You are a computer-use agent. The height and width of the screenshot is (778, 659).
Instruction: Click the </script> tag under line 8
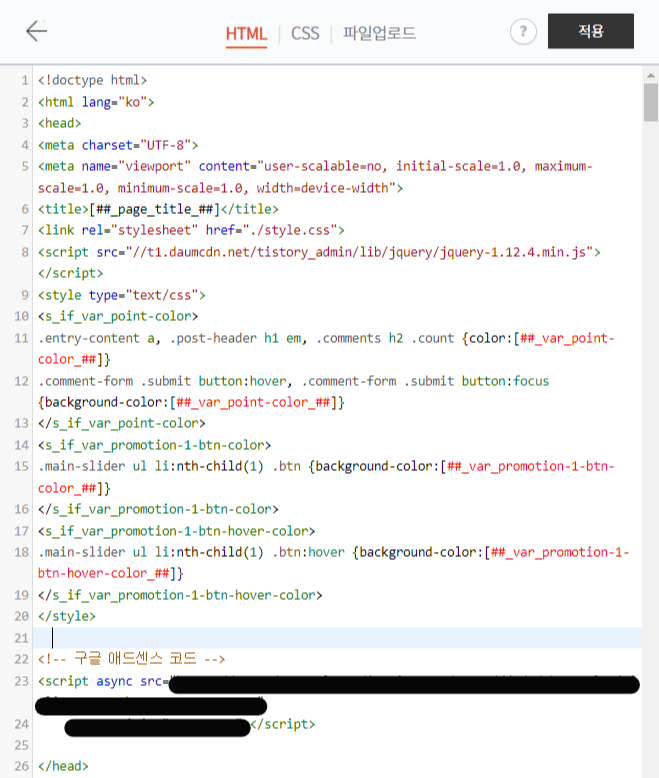coord(70,273)
